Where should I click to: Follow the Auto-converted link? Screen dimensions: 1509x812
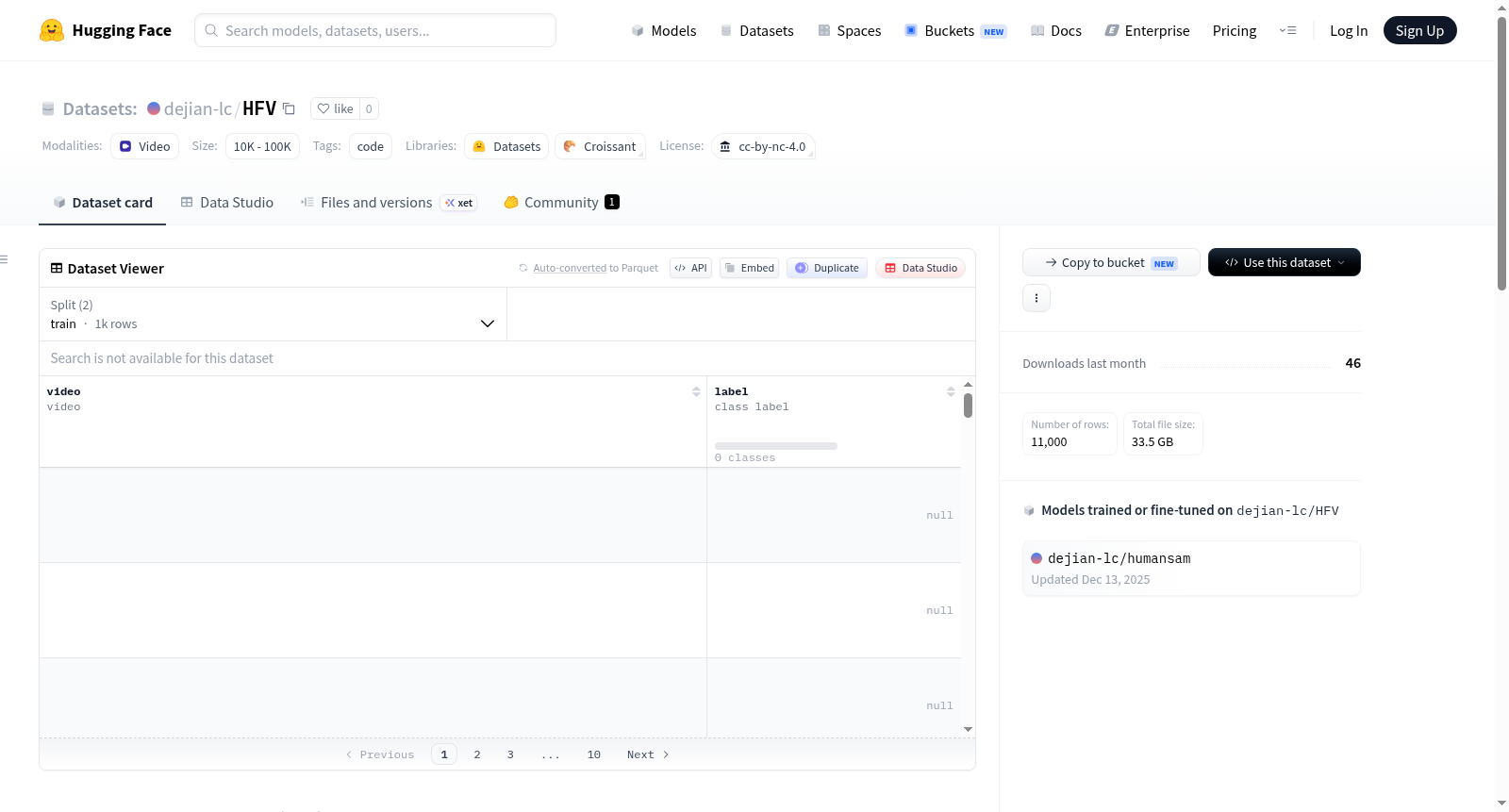coord(570,268)
